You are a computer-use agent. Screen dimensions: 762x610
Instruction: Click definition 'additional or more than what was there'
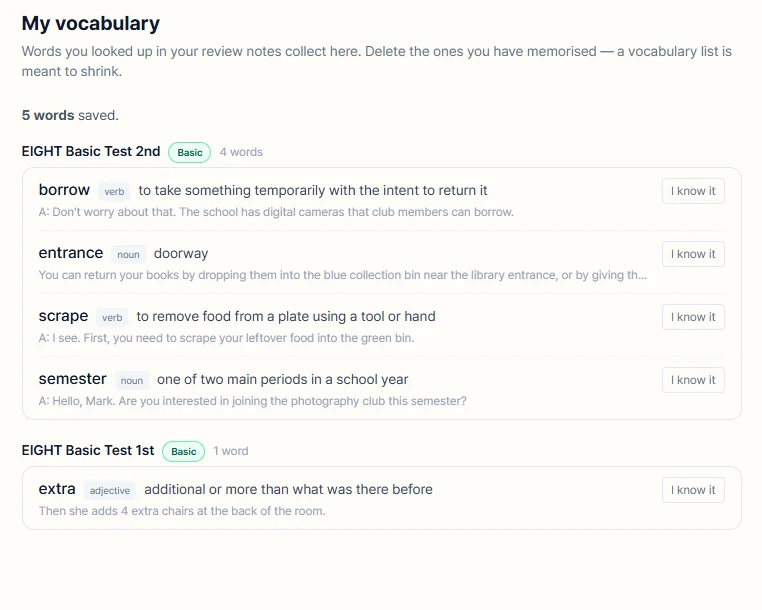tap(288, 489)
